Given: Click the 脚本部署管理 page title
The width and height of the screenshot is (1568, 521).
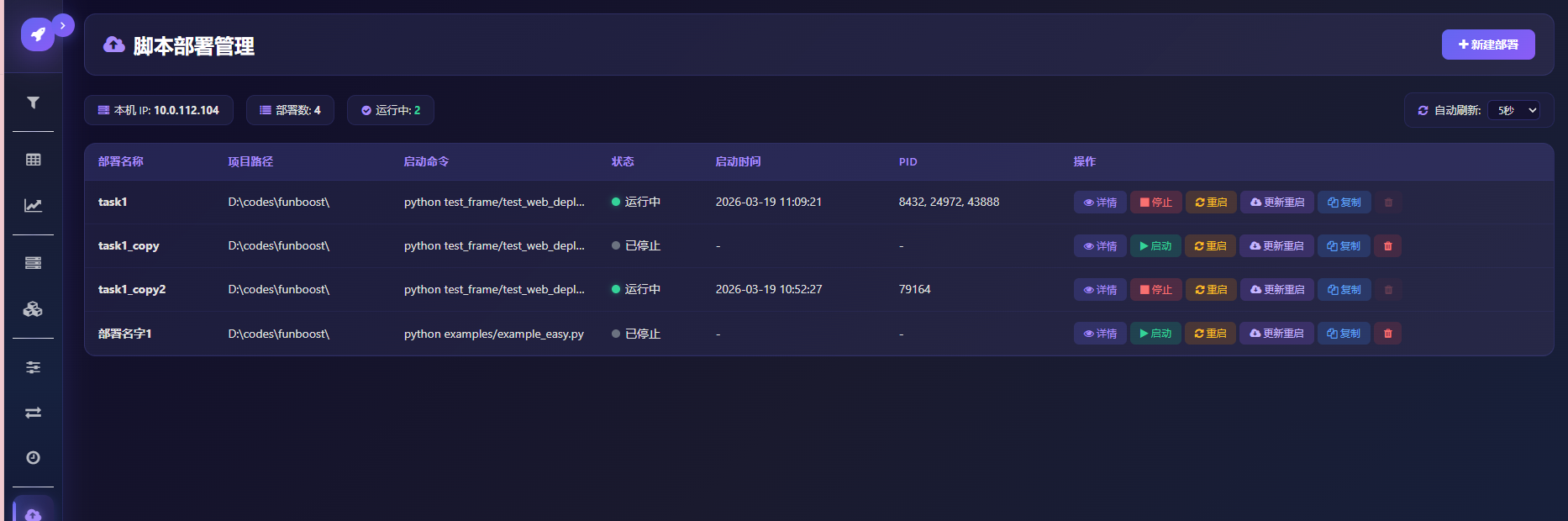Looking at the screenshot, I should coord(194,46).
